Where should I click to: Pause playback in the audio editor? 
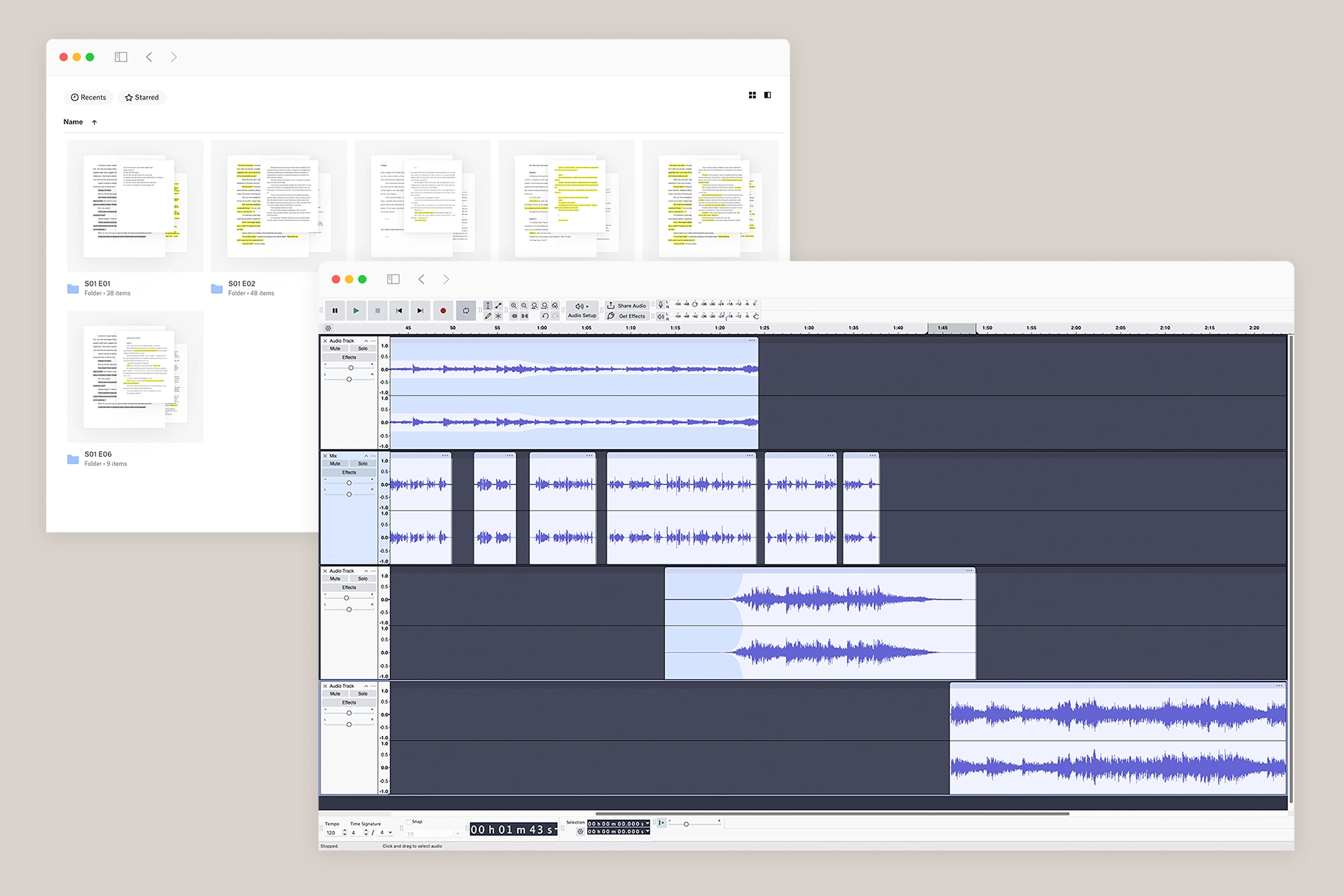pyautogui.click(x=335, y=310)
